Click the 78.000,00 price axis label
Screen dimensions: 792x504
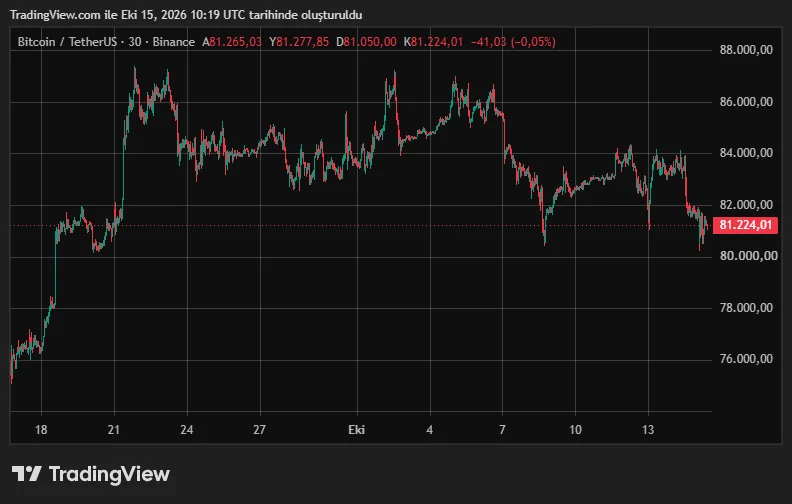coord(746,308)
